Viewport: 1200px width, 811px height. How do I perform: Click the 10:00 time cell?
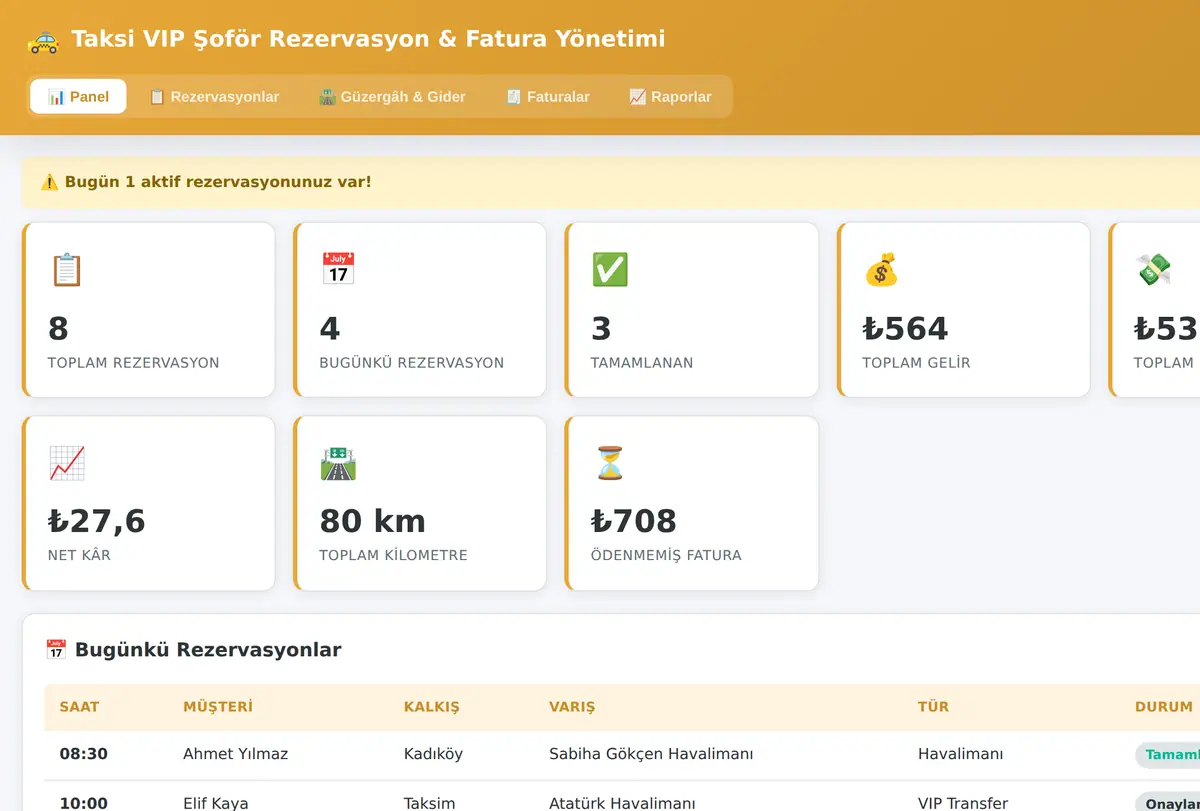(83, 803)
